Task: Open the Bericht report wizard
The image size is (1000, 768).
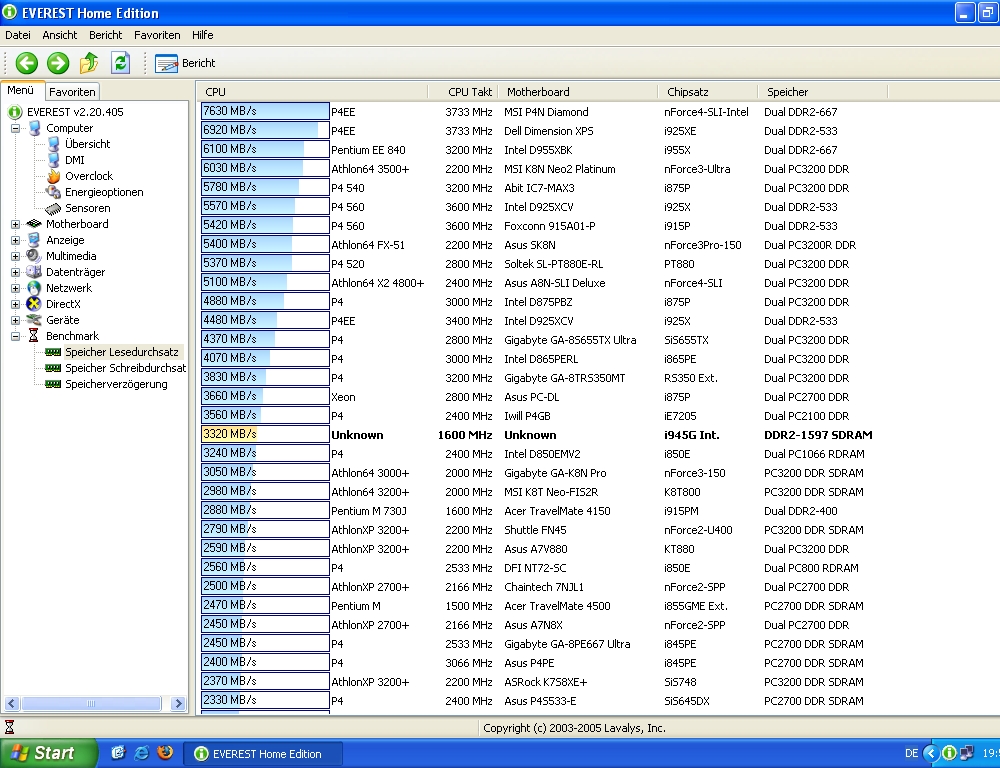Action: 185,63
